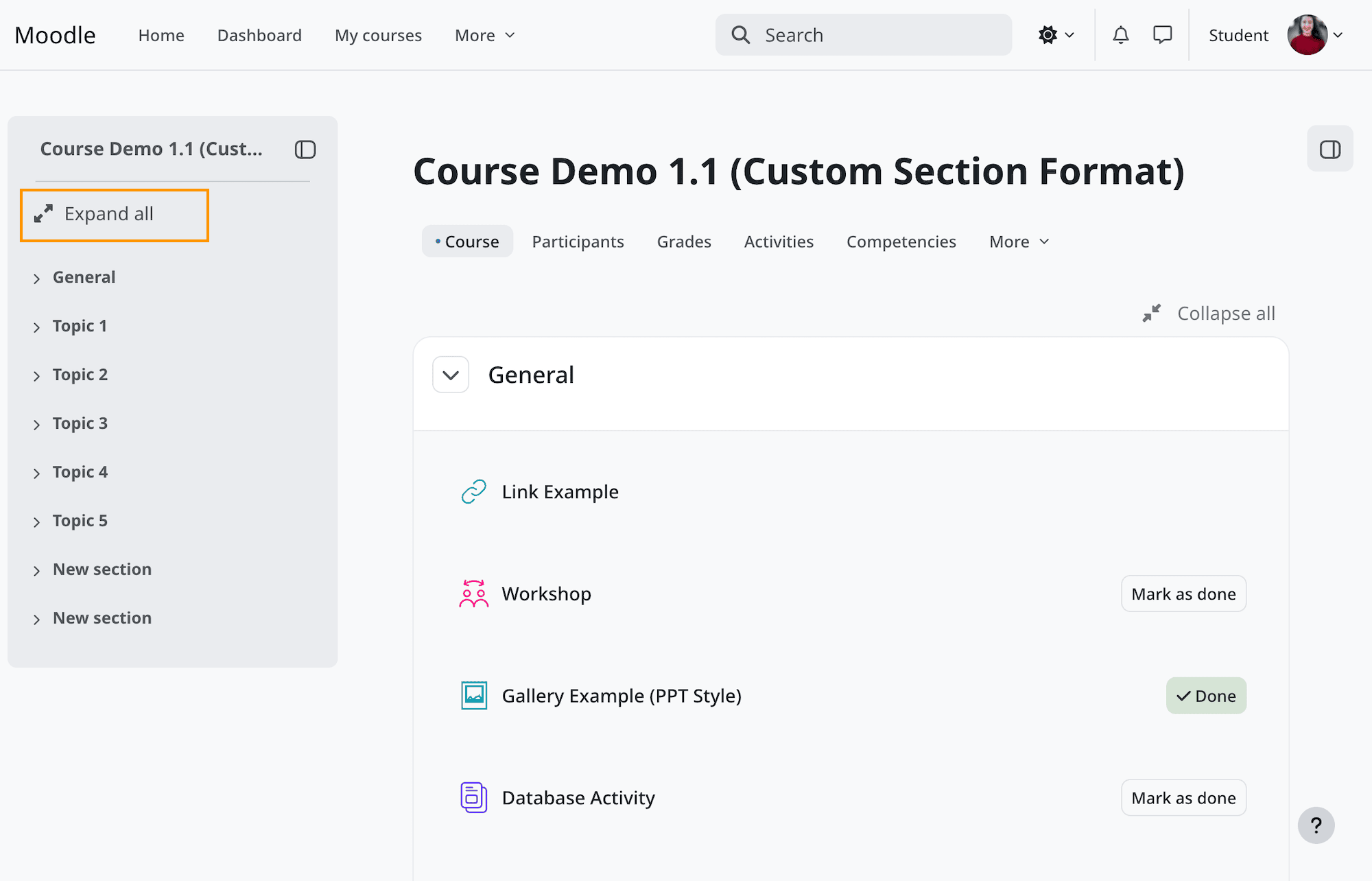Open the More dropdown in course tabs
This screenshot has width=1372, height=881.
coord(1019,242)
